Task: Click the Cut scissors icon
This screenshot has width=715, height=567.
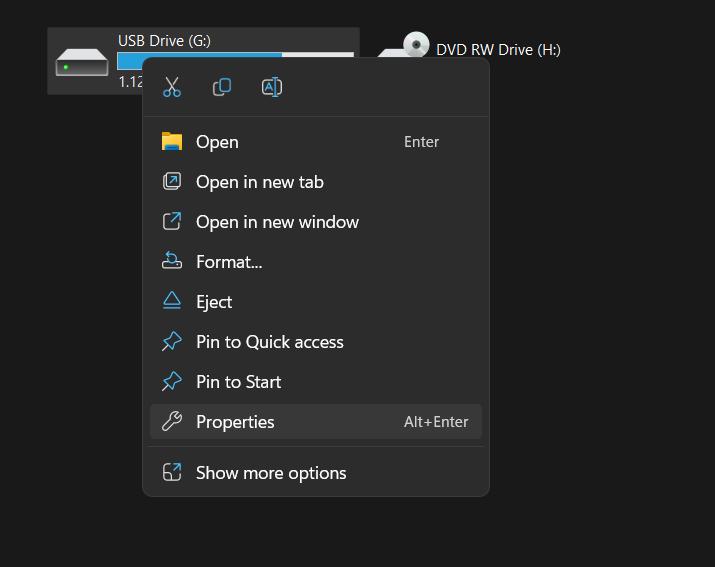Action: tap(172, 87)
